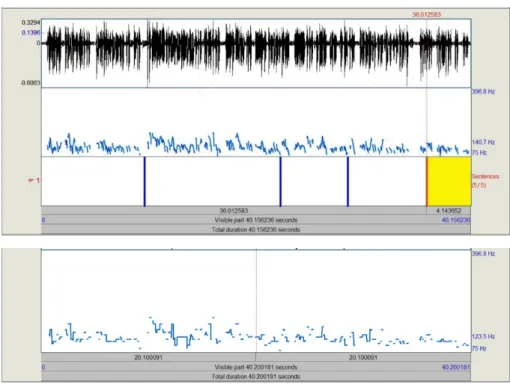Viewport: 510px width, 388px height.
Task: Click the blue 40.200181 end time label
Action: click(456, 367)
